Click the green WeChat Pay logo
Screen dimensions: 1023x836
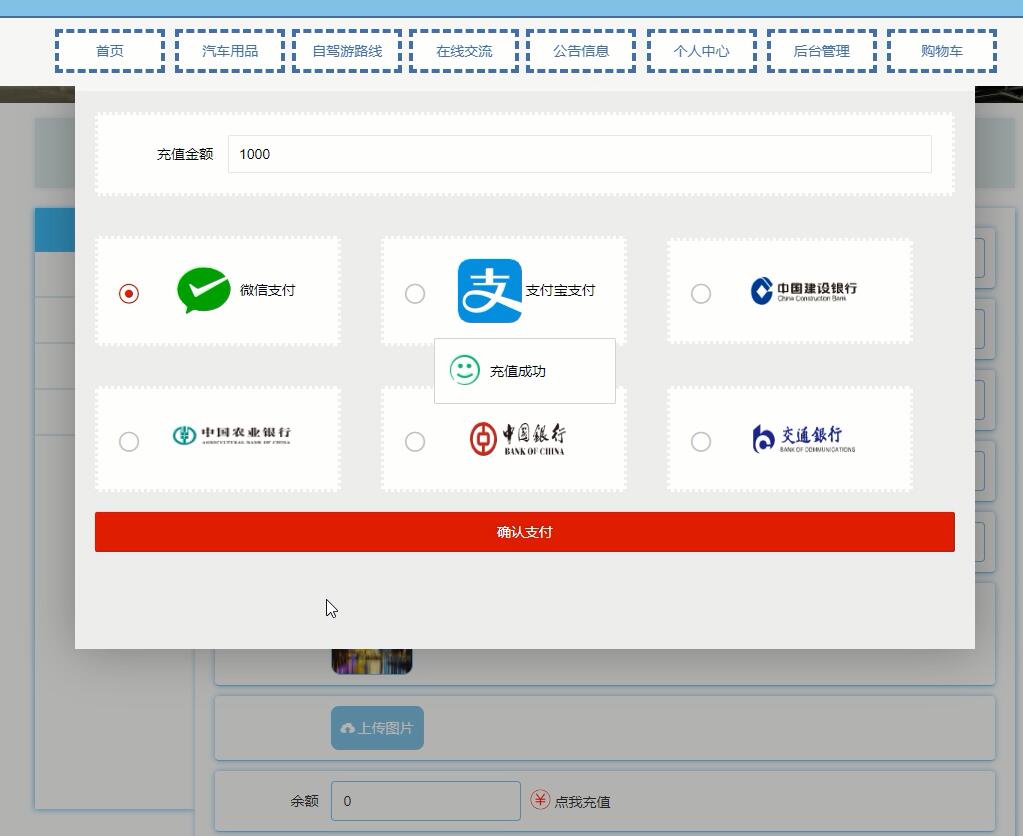pyautogui.click(x=204, y=290)
